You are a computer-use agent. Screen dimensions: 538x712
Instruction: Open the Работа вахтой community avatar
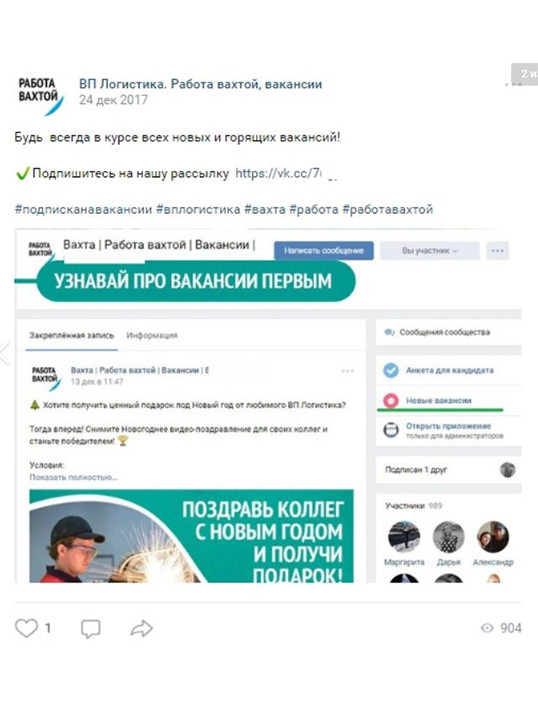click(x=39, y=95)
